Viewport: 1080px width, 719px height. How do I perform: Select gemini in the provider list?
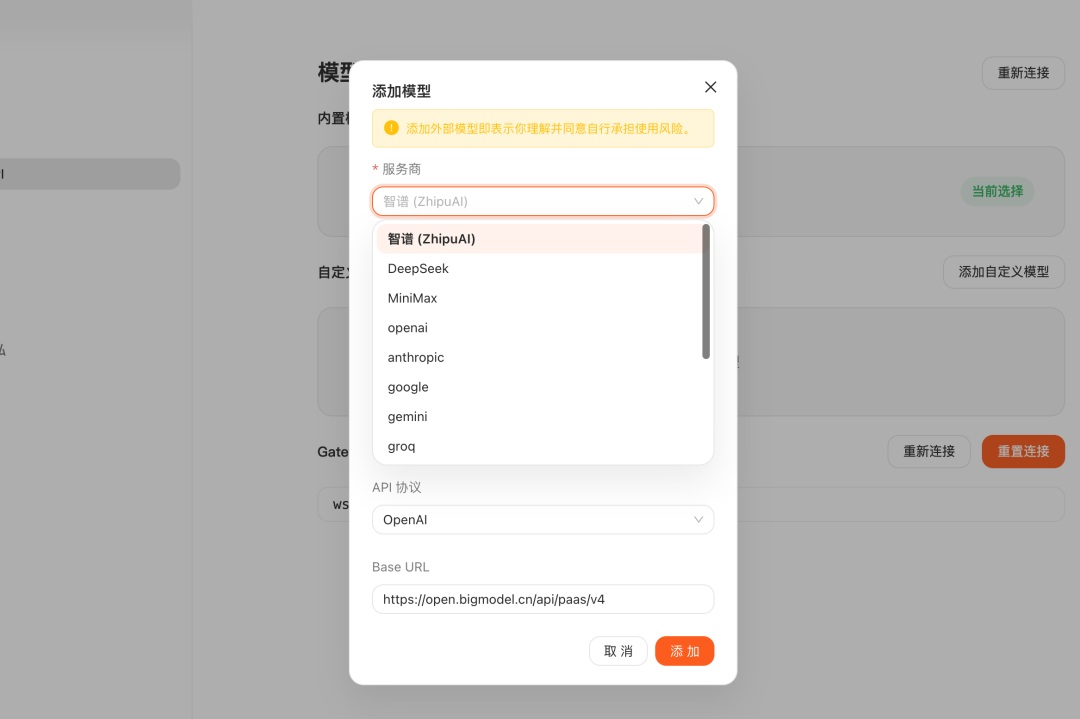coord(406,416)
